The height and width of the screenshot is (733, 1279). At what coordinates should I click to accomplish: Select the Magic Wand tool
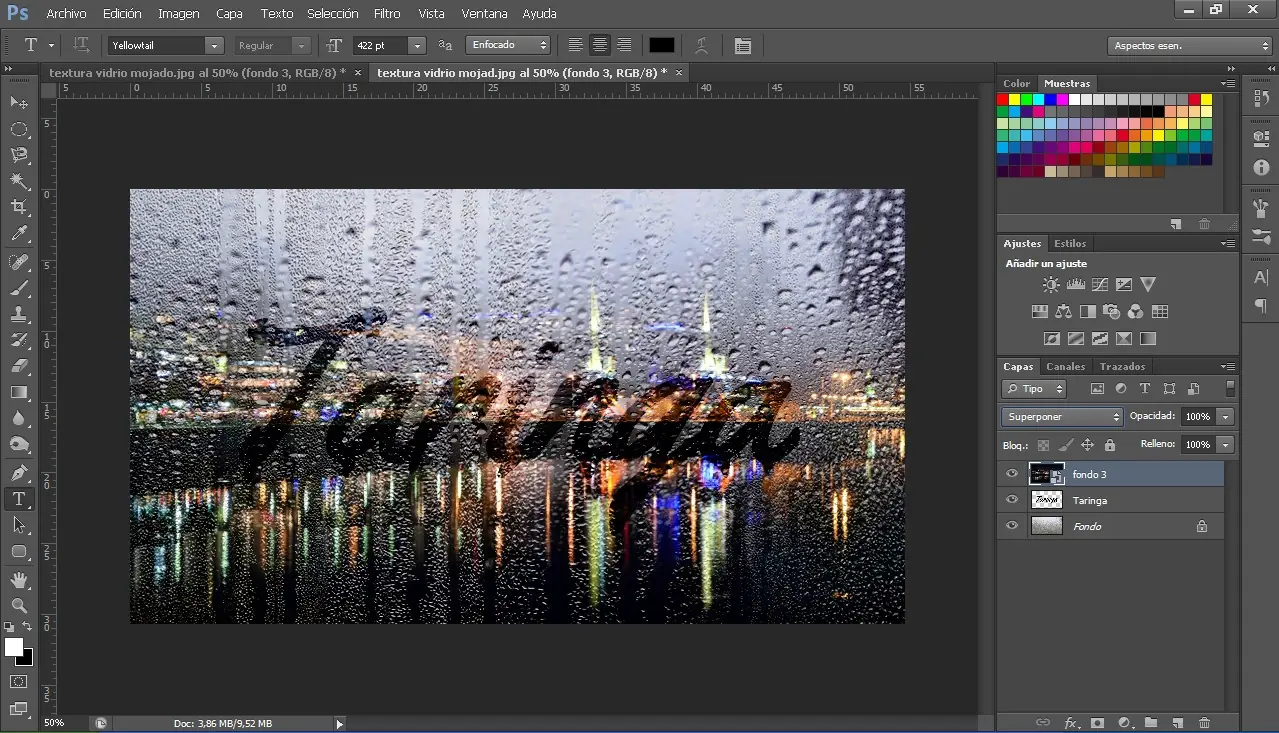pyautogui.click(x=19, y=181)
